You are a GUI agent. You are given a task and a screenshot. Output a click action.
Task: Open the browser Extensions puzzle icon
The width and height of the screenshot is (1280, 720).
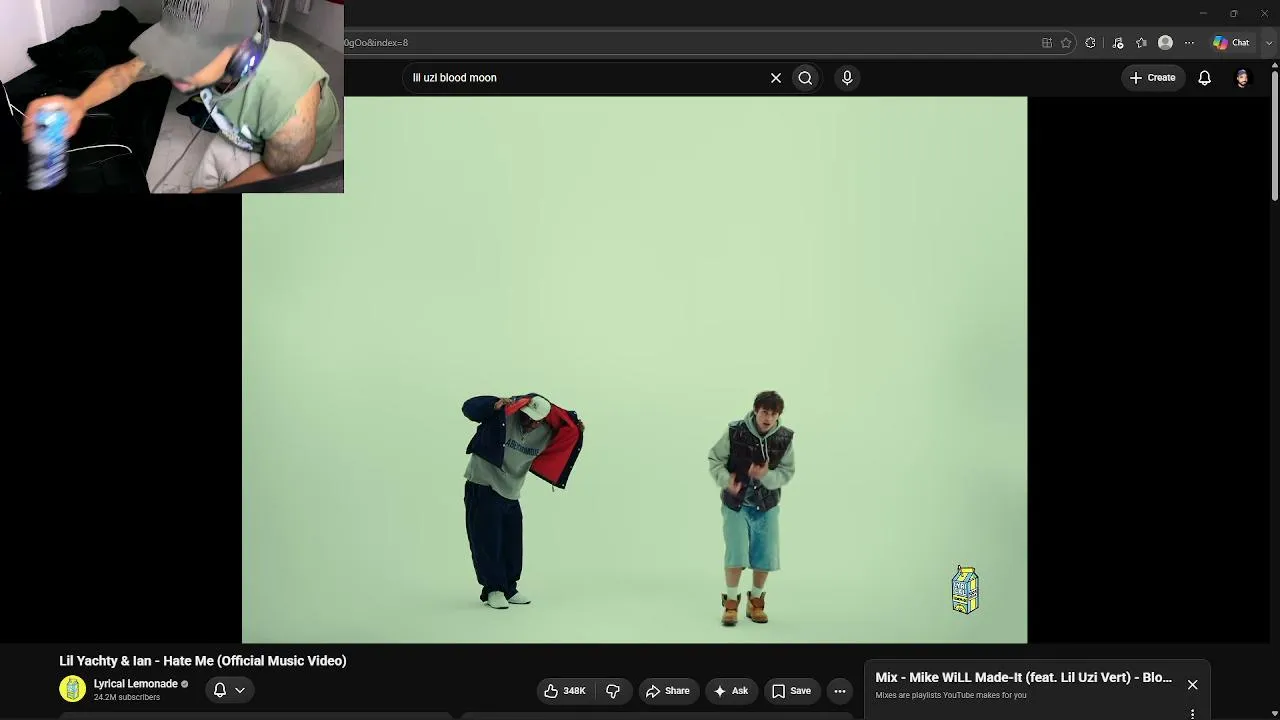(1091, 43)
